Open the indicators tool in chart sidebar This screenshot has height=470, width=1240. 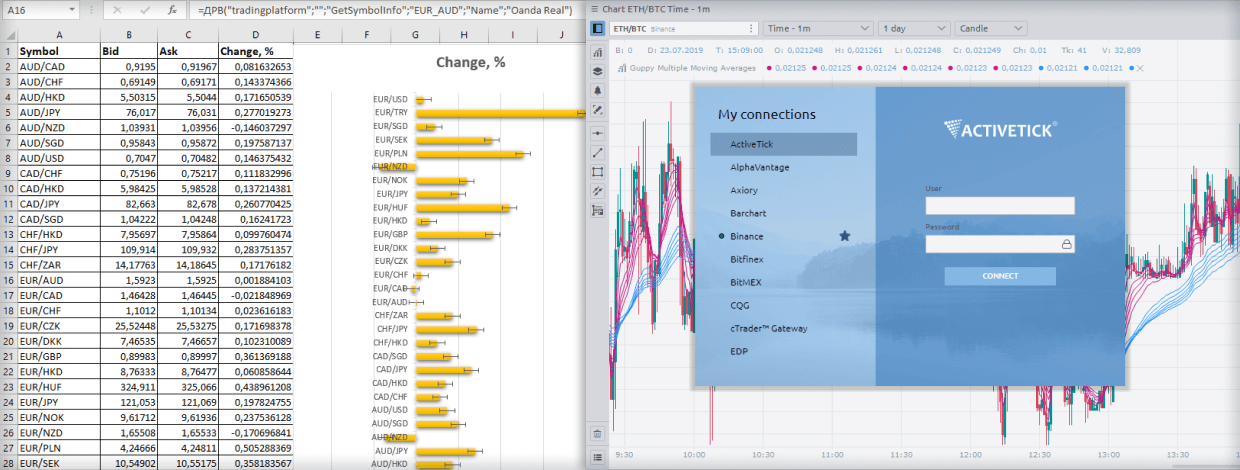[x=597, y=52]
